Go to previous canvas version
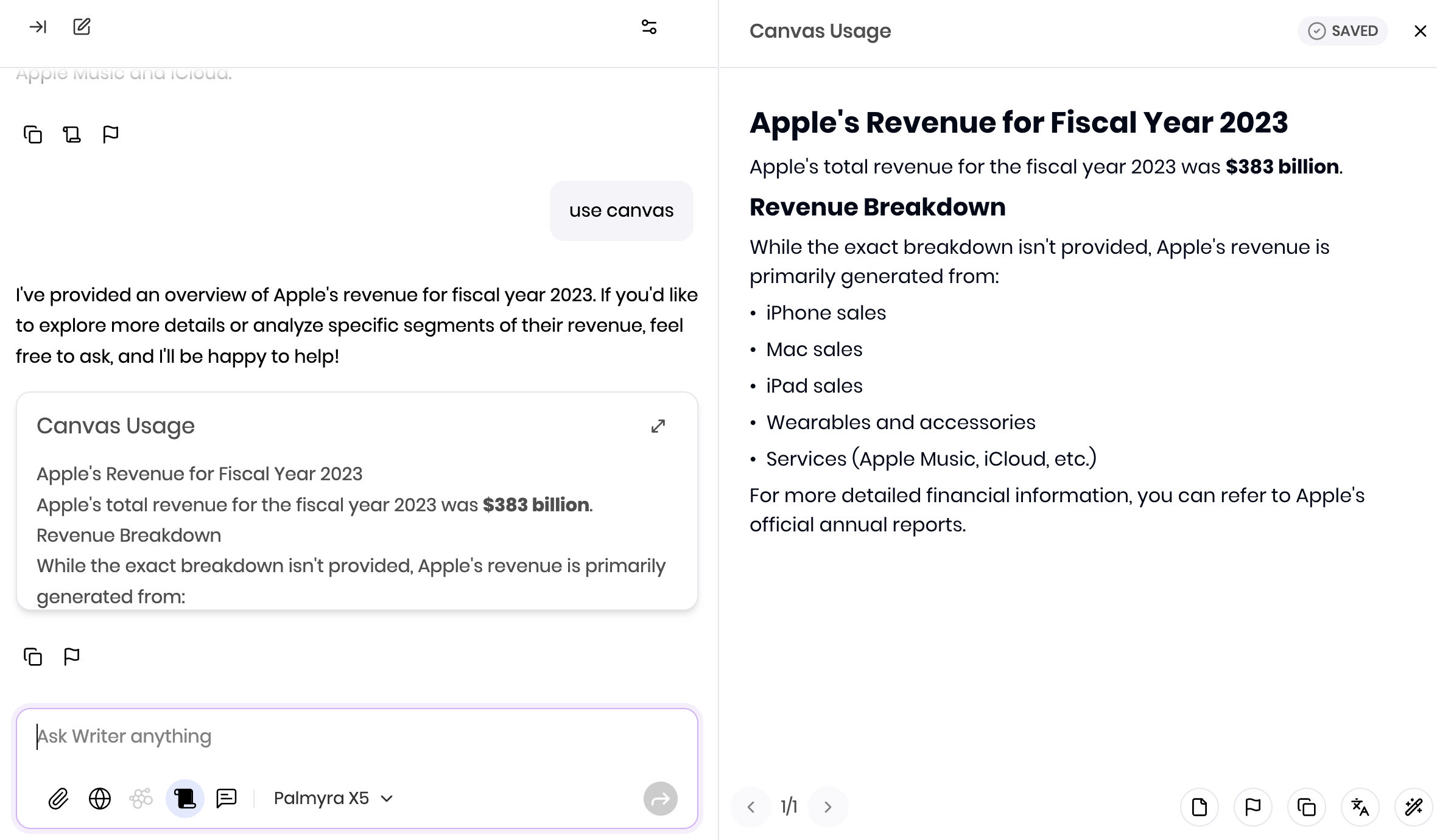 (751, 807)
